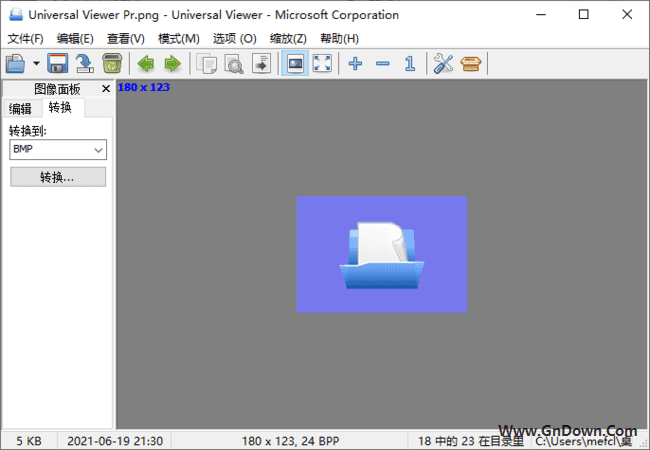Click the 2021-06-19 21:30 status bar date
Viewport: 650px width, 450px height.
coord(115,441)
